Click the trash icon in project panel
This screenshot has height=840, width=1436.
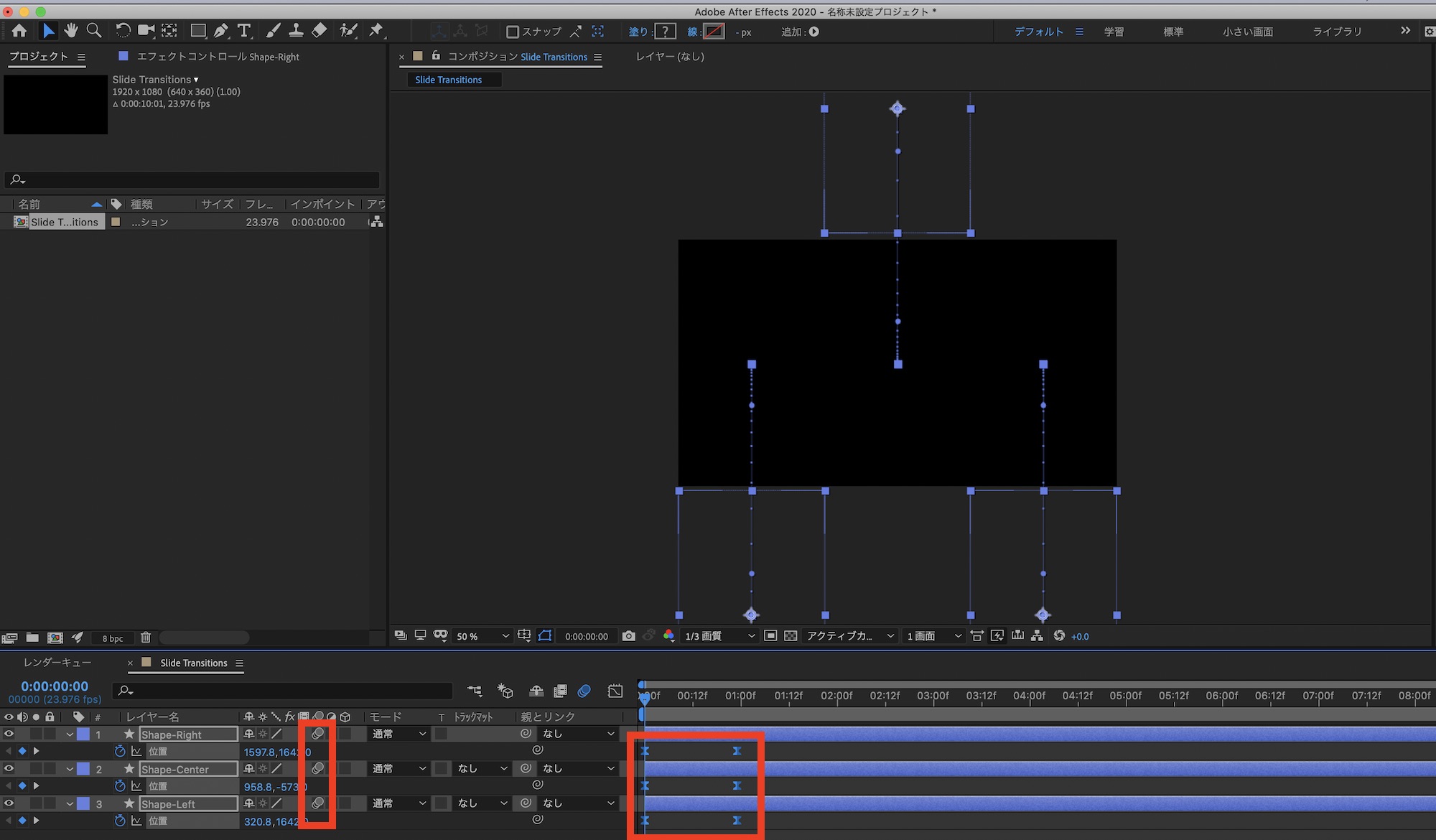point(146,638)
